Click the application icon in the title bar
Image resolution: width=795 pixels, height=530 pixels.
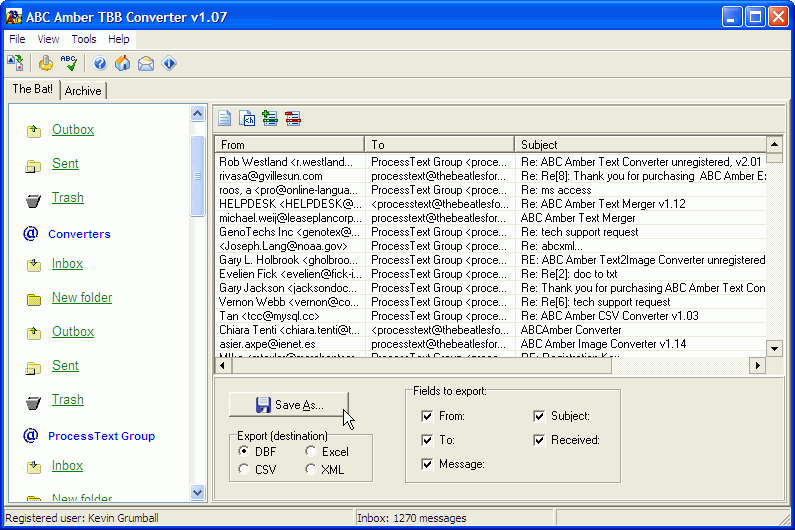click(x=14, y=17)
